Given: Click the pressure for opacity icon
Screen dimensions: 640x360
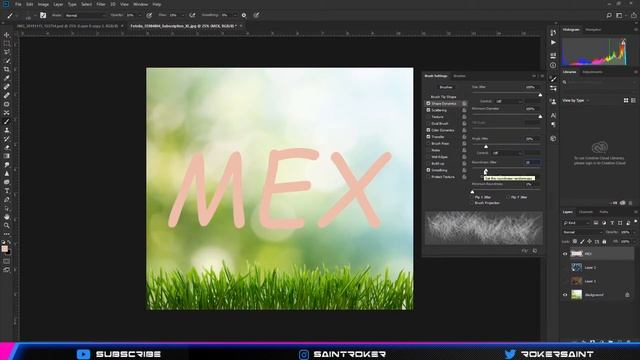Looking at the screenshot, I should coord(149,15).
